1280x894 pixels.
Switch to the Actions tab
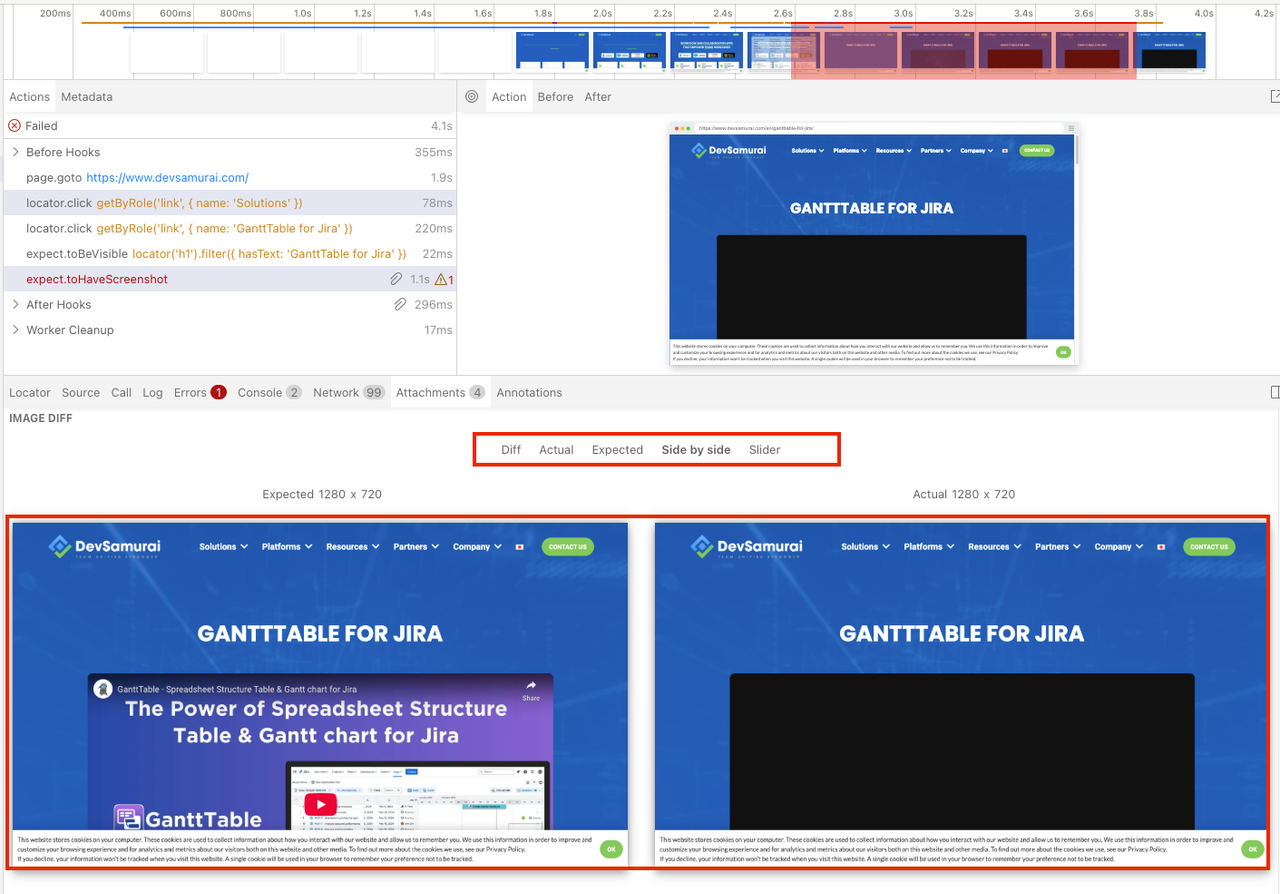[29, 97]
